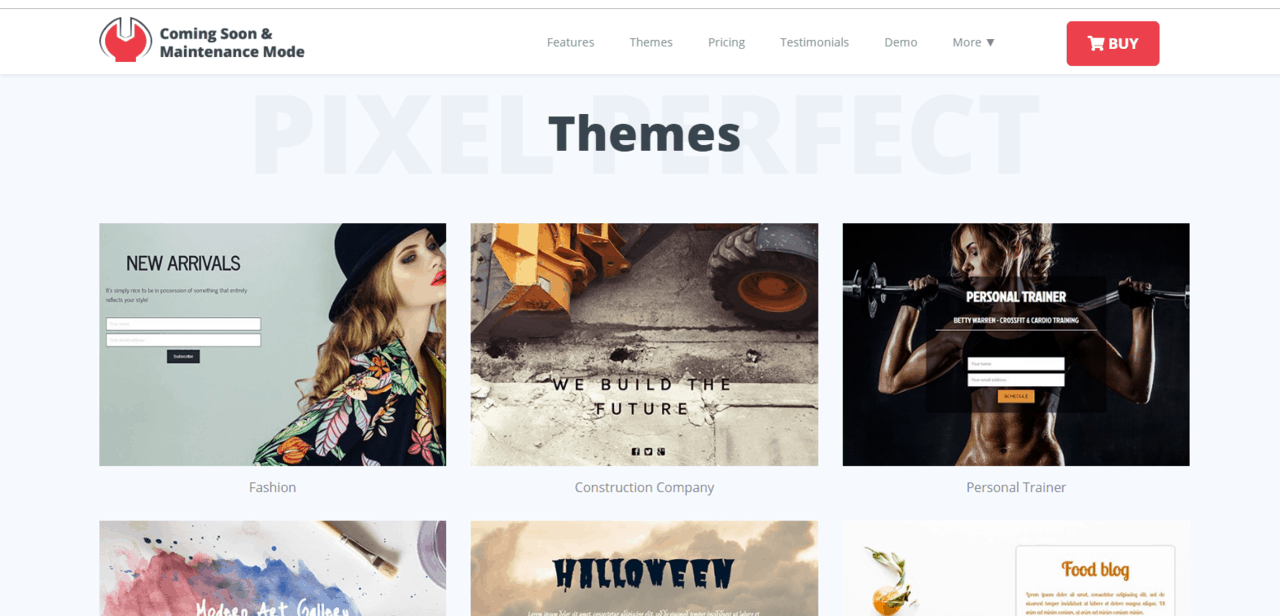Click the Coming Soon & Maintenance Mode title
This screenshot has height=616, width=1280.
click(232, 42)
